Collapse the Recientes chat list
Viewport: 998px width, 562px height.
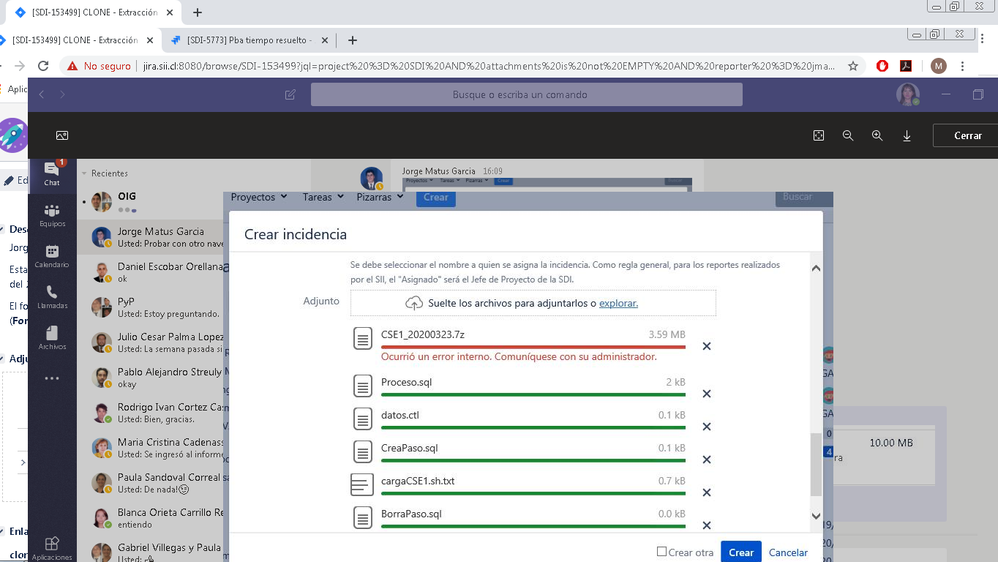coord(84,173)
